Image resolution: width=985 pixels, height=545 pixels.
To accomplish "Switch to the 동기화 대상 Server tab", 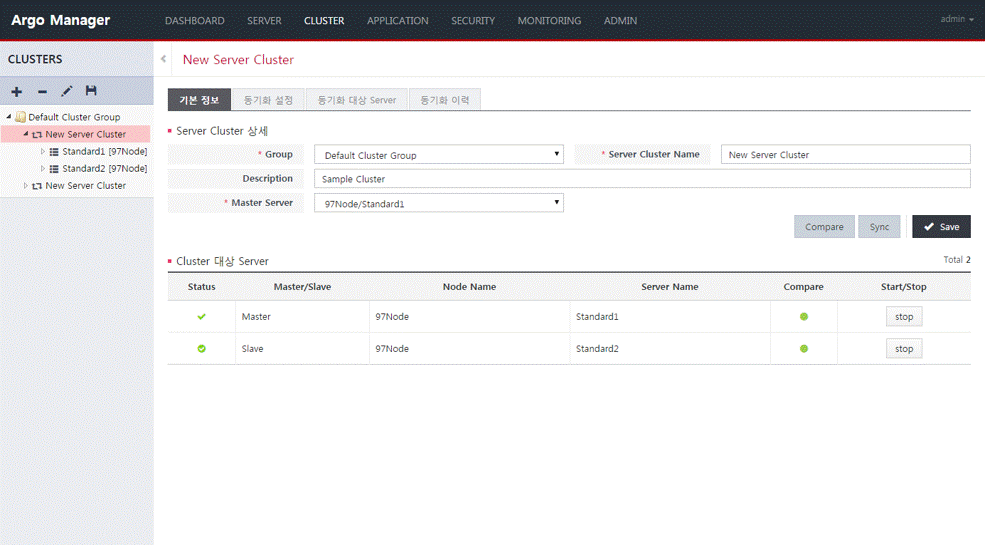I will pyautogui.click(x=356, y=100).
